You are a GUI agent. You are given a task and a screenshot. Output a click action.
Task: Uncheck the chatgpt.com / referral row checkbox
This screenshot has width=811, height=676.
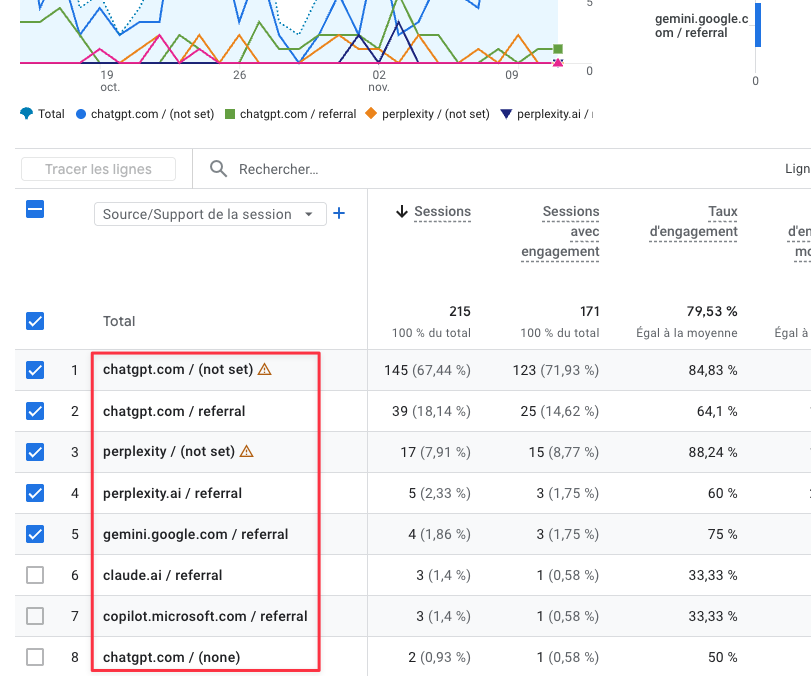[x=35, y=411]
